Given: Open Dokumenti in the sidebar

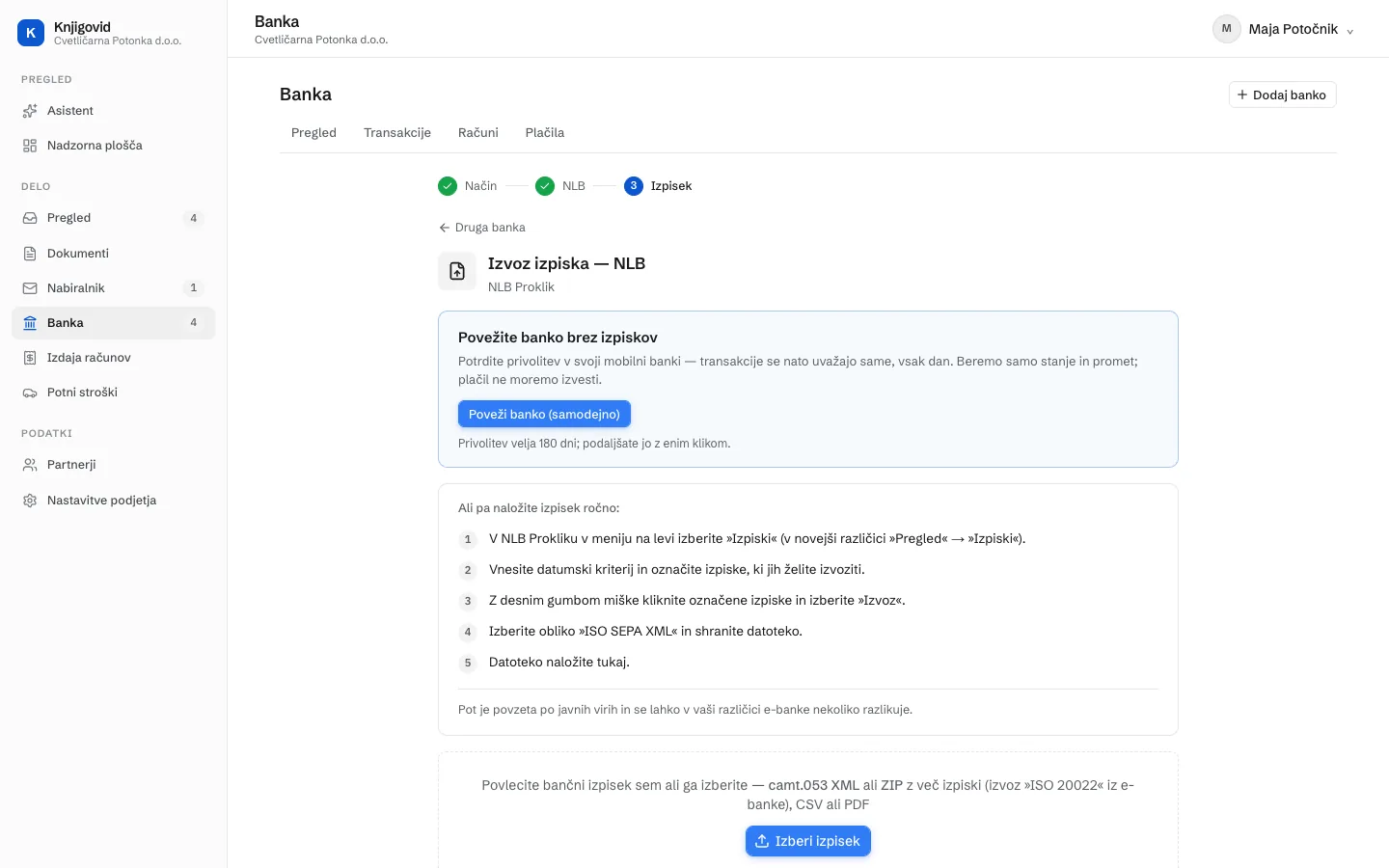Looking at the screenshot, I should tap(114, 254).
